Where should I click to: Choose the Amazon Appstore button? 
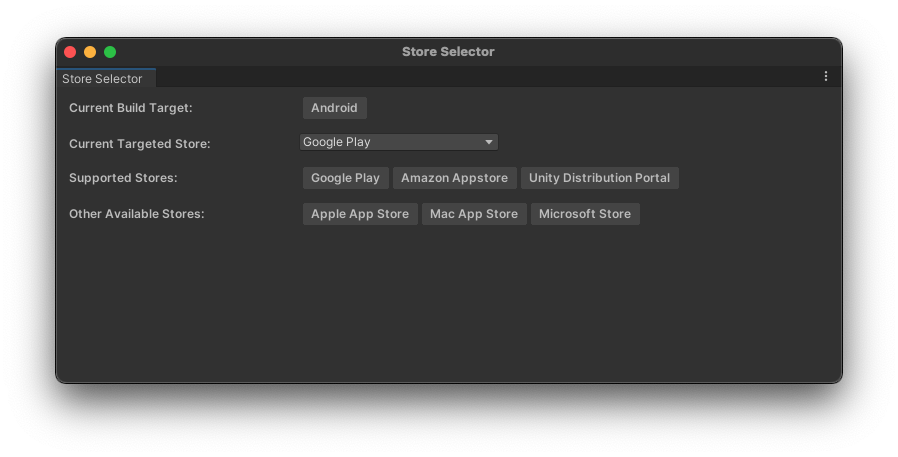tap(454, 178)
